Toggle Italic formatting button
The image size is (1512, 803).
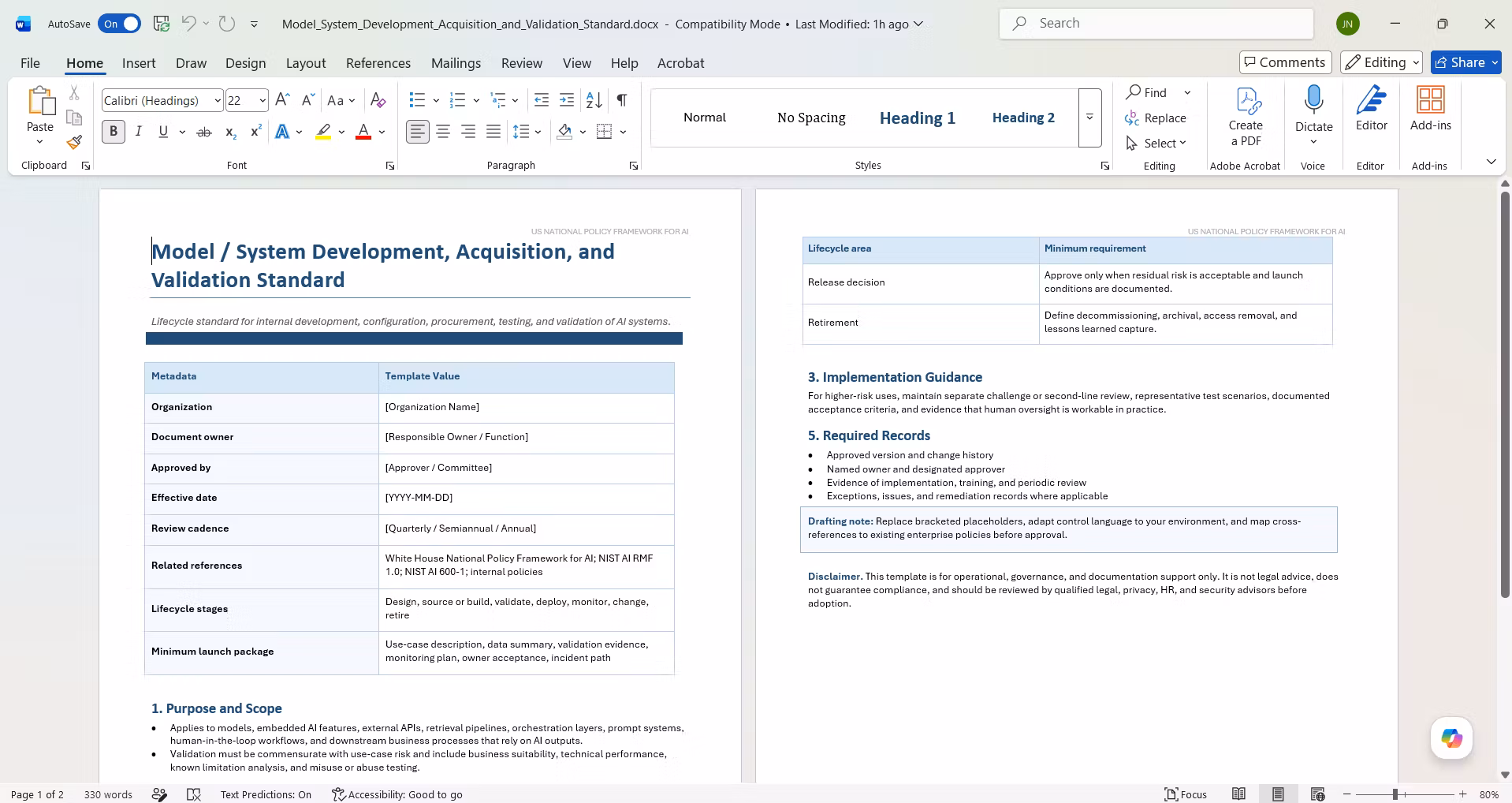coord(139,132)
